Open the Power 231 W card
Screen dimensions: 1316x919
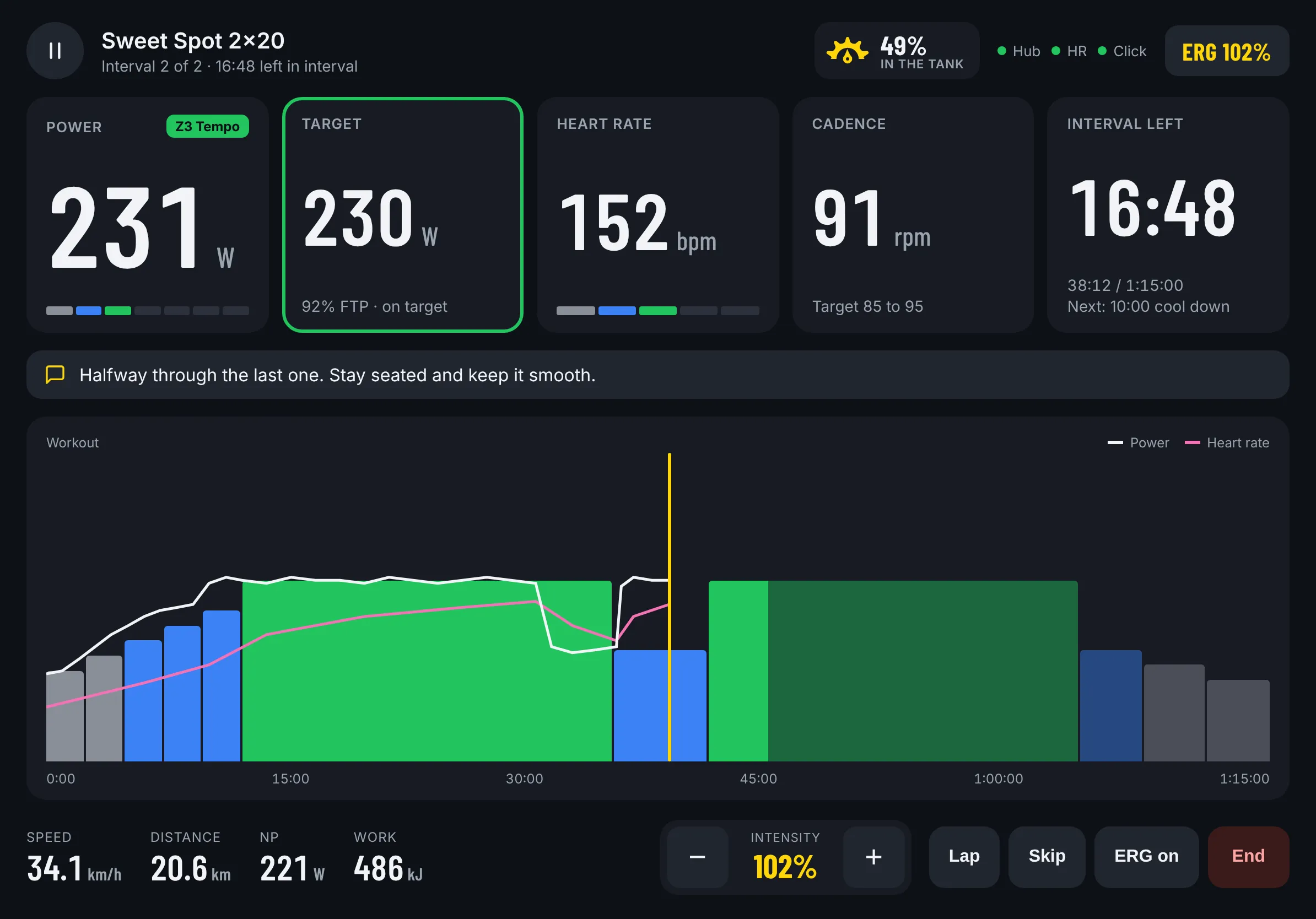click(x=147, y=215)
